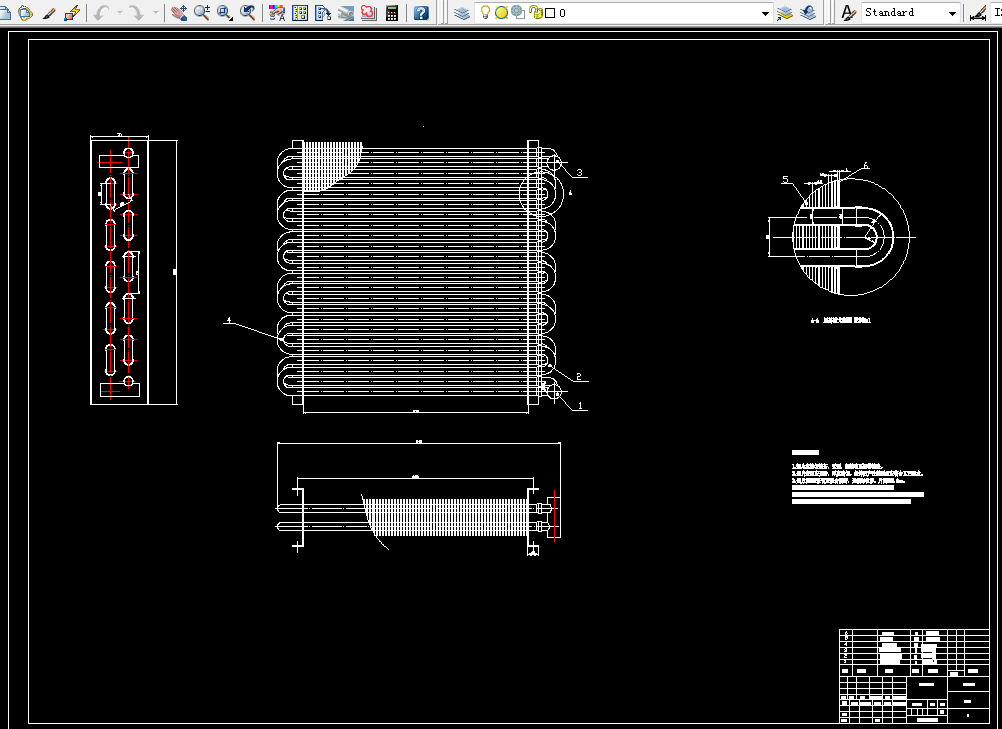Open the Tool Palettes window icon
The image size is (1002, 729).
(323, 13)
